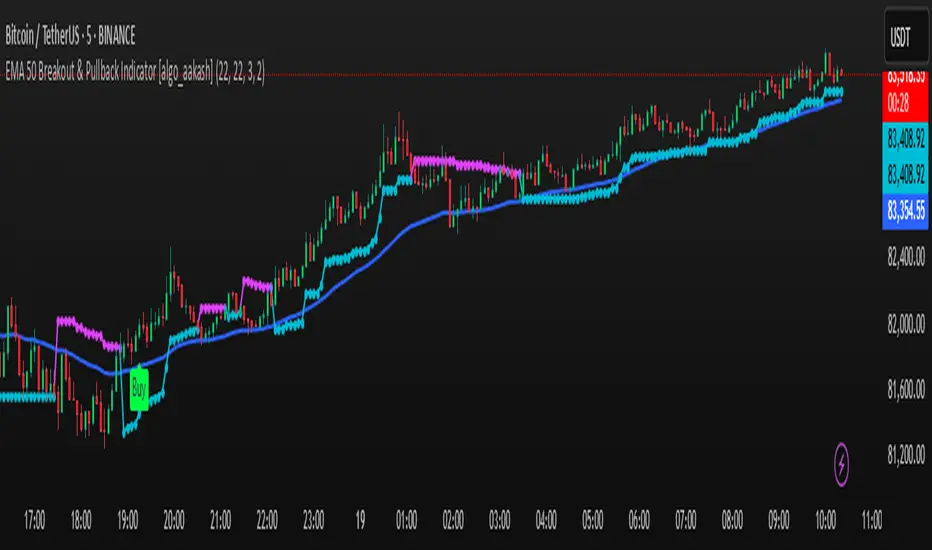Click the 20:00 time axis label
Screen dimensions: 932x550
point(174,520)
